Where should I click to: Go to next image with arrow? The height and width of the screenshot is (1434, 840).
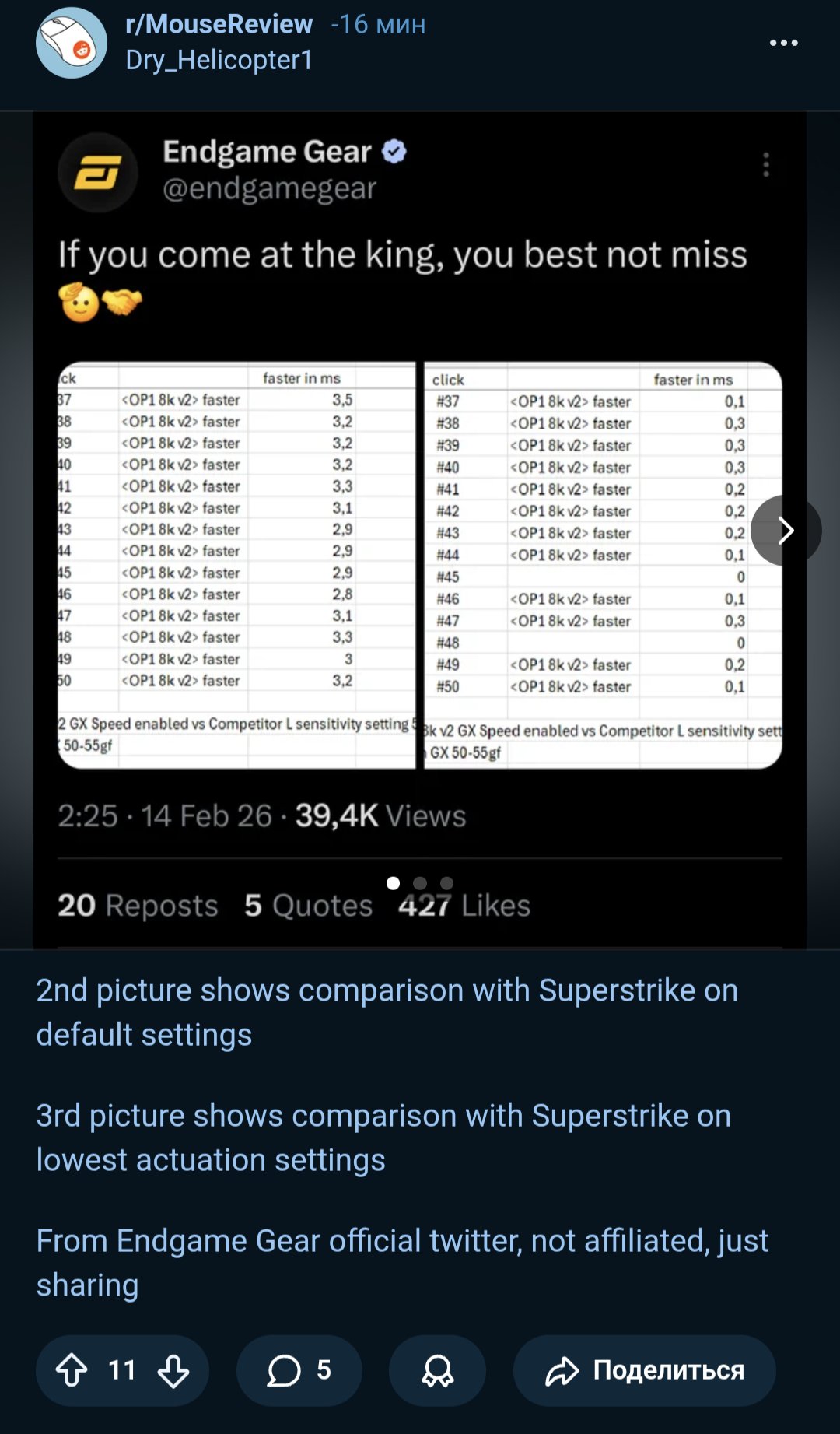[x=786, y=531]
